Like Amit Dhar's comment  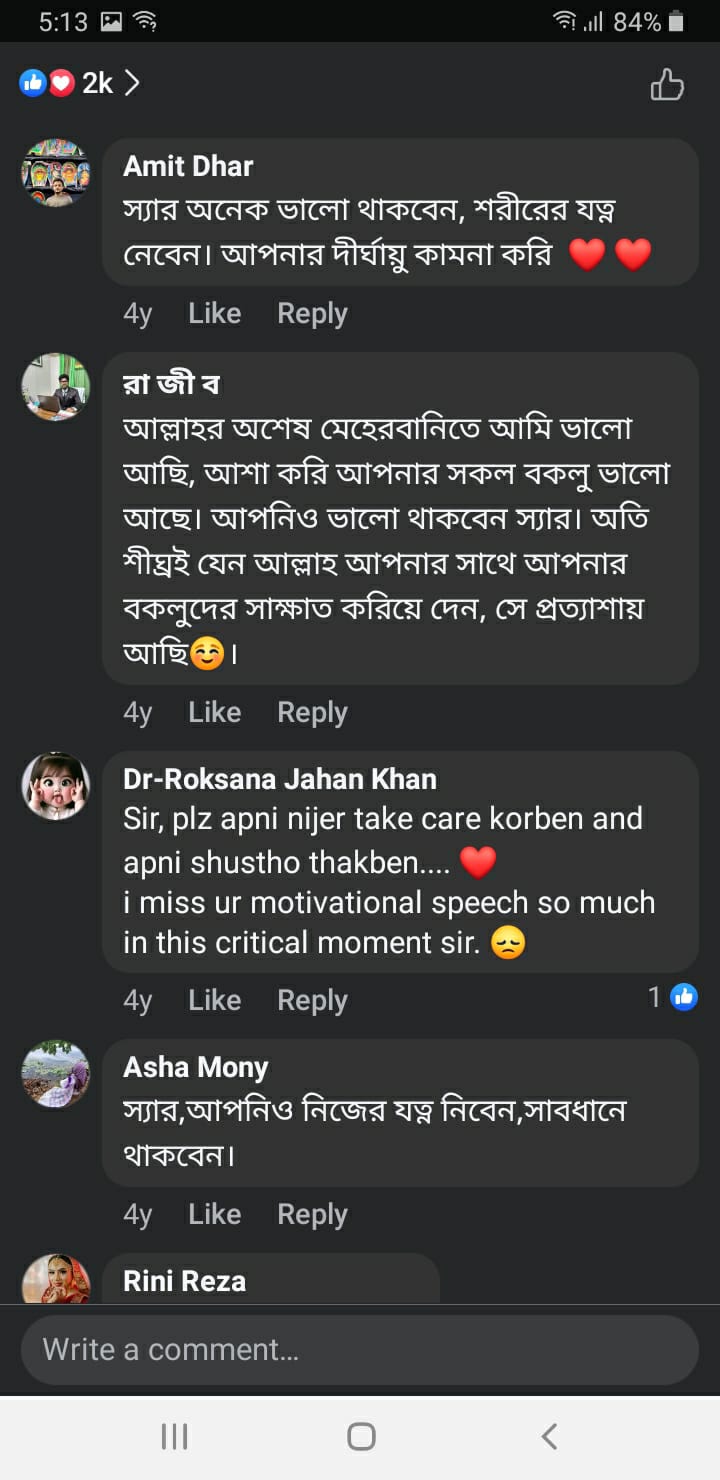[214, 313]
